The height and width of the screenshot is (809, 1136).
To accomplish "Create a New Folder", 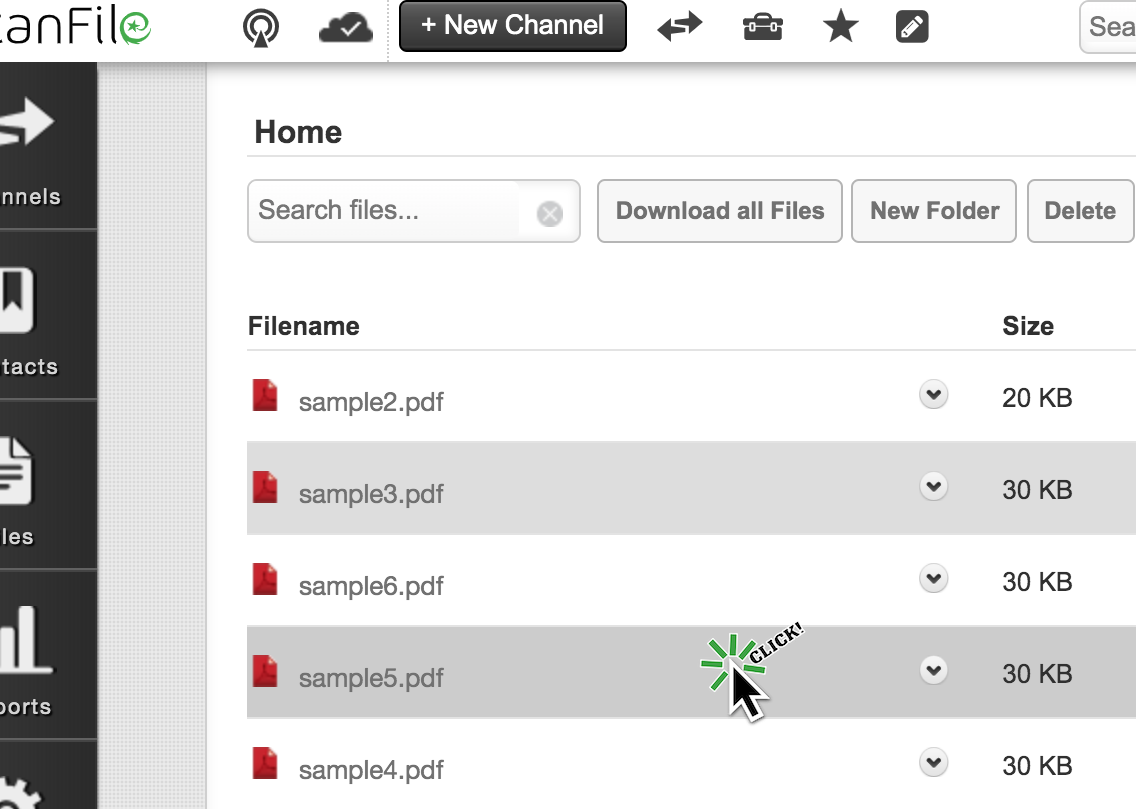I will 933,211.
